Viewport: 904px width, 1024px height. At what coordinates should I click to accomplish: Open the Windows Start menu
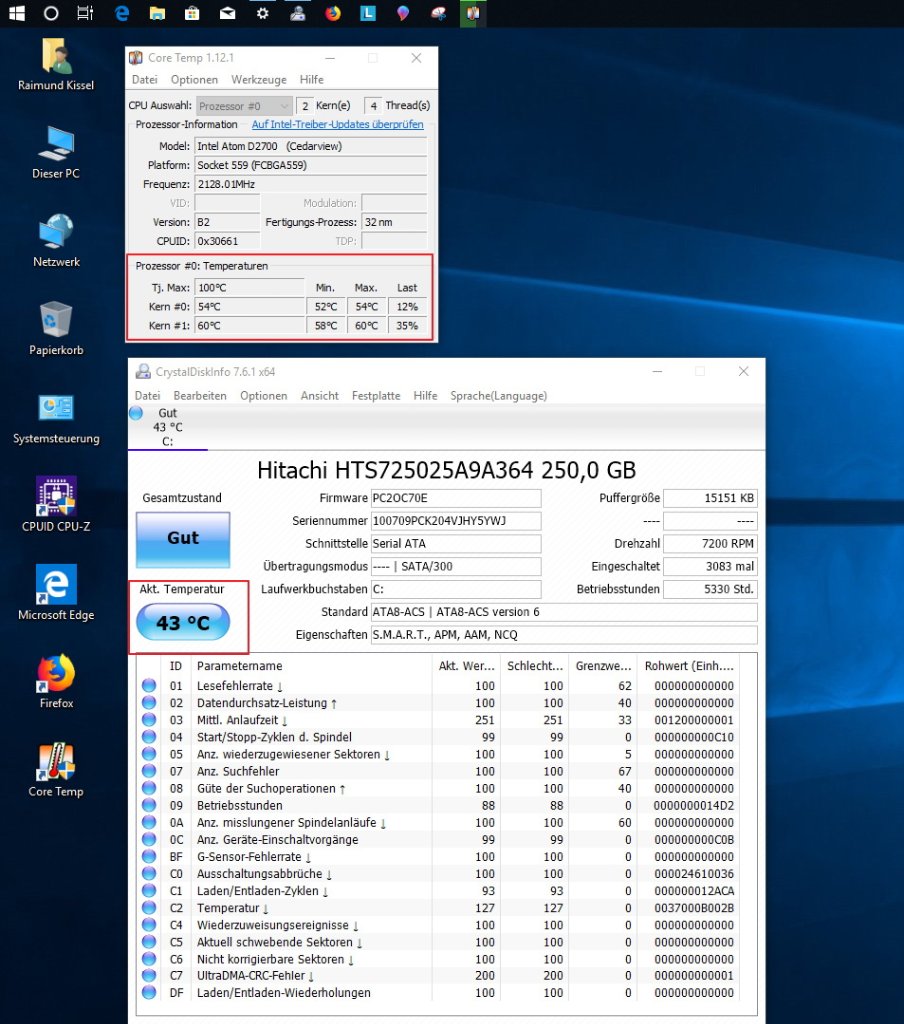[16, 13]
